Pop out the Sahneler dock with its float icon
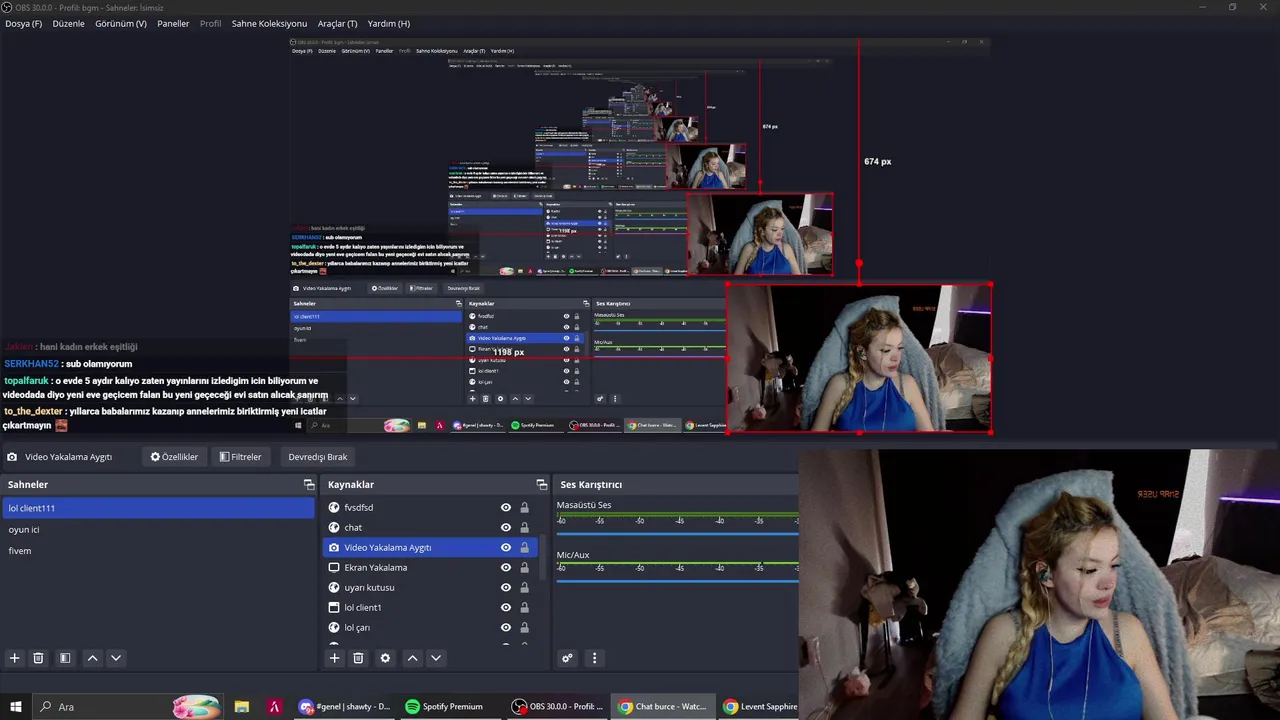Image resolution: width=1280 pixels, height=720 pixels. click(x=309, y=484)
